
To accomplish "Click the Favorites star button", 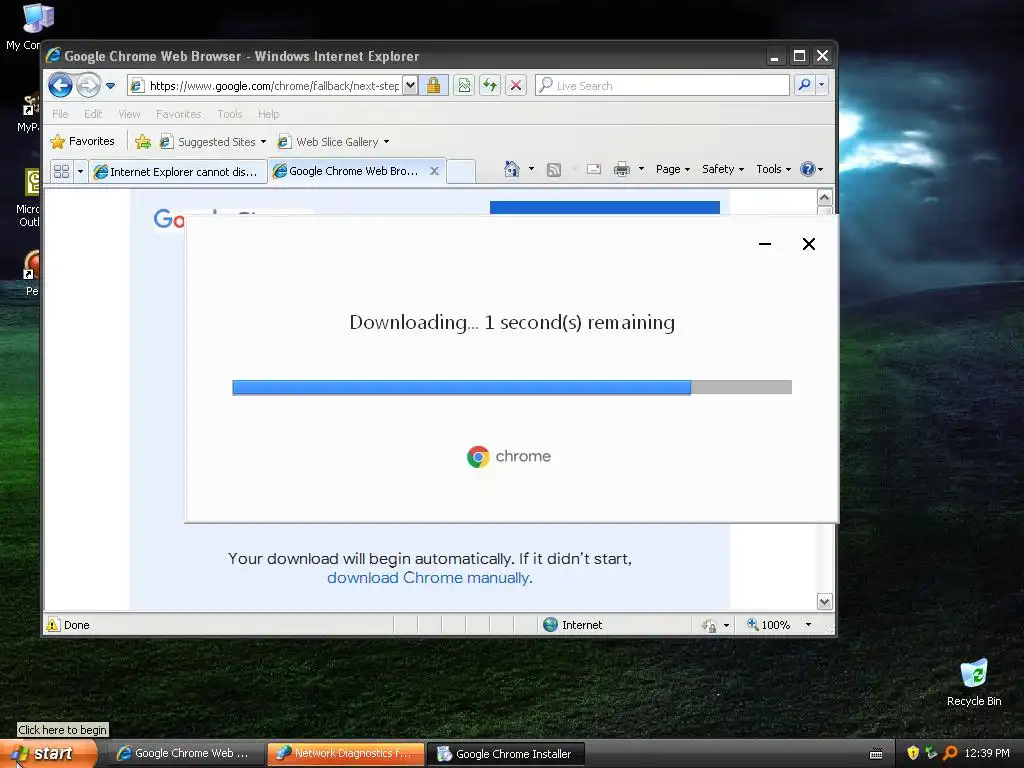I will point(82,141).
